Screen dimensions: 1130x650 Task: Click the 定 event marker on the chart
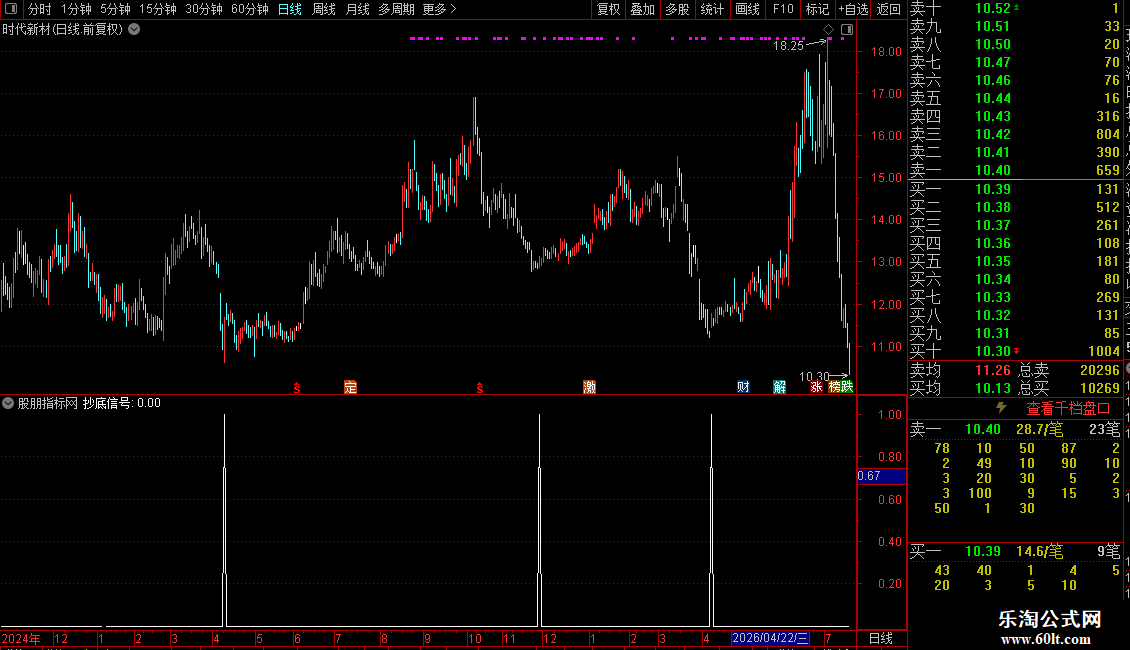coord(350,387)
